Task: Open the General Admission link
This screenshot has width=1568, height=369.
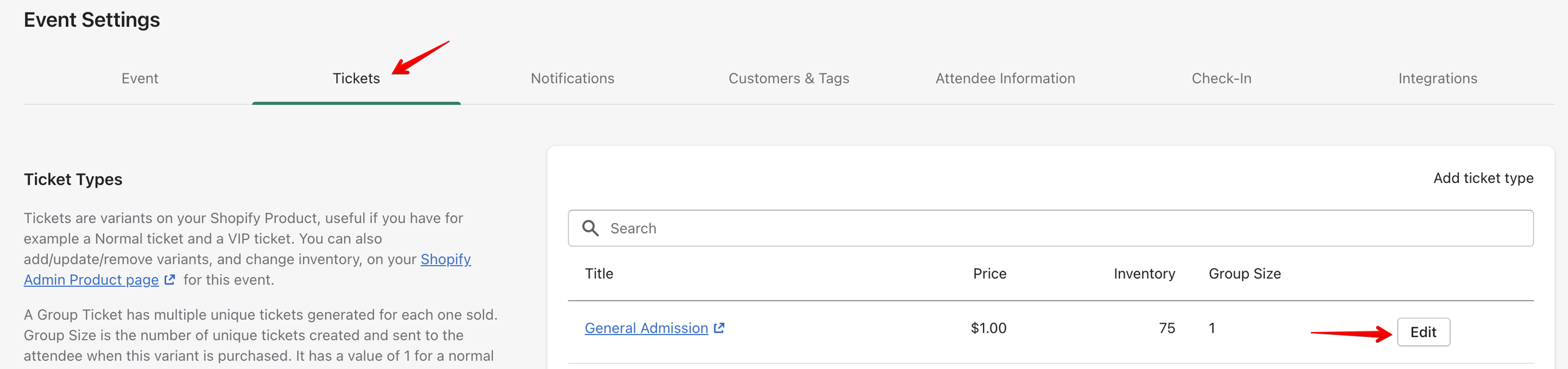Action: point(645,328)
